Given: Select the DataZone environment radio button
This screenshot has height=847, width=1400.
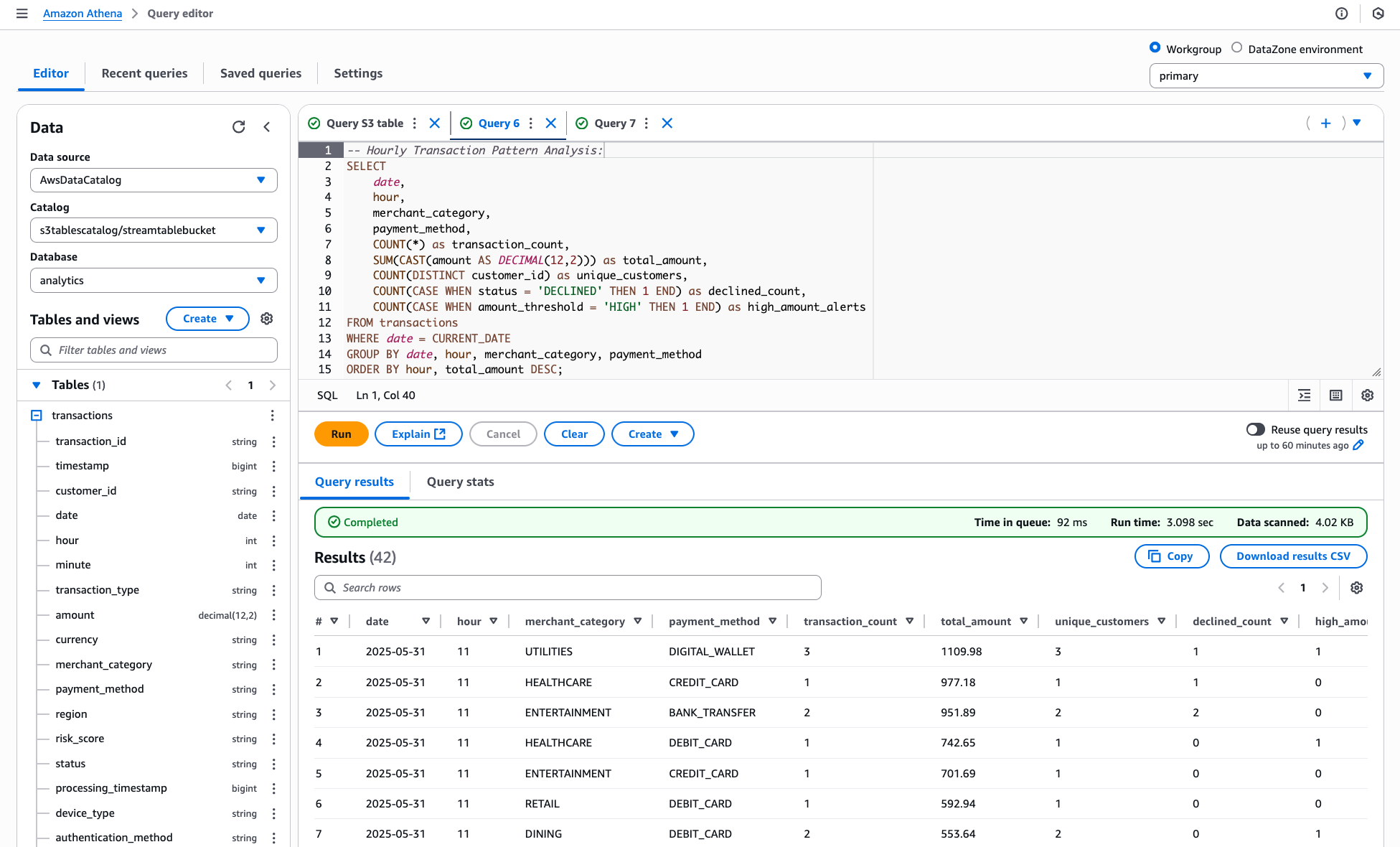Looking at the screenshot, I should pyautogui.click(x=1236, y=47).
